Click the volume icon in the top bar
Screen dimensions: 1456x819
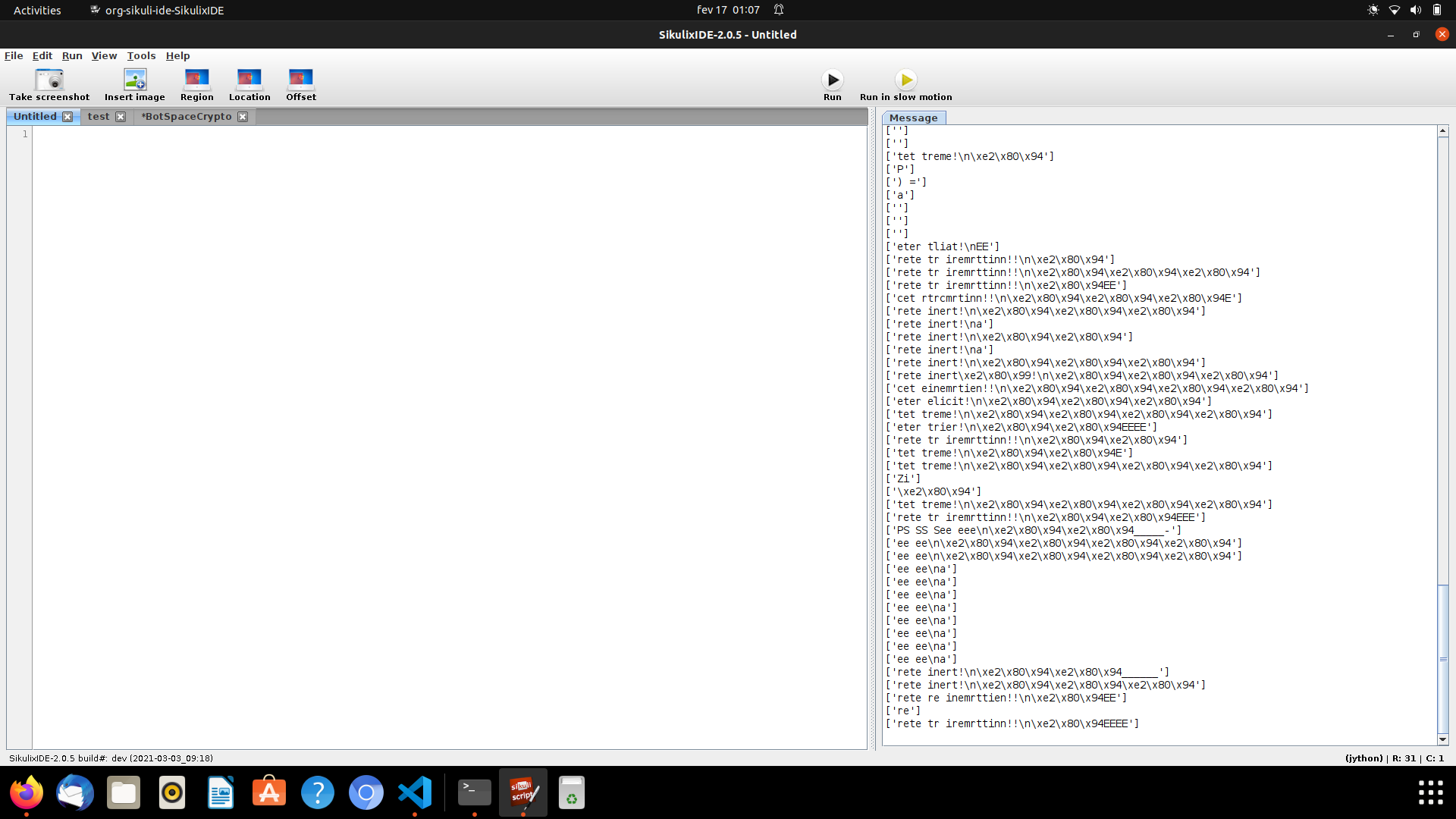(1416, 10)
